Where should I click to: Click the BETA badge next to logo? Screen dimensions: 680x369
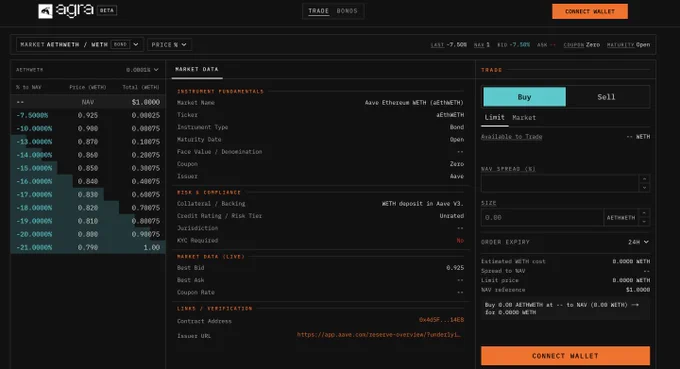[x=107, y=10]
